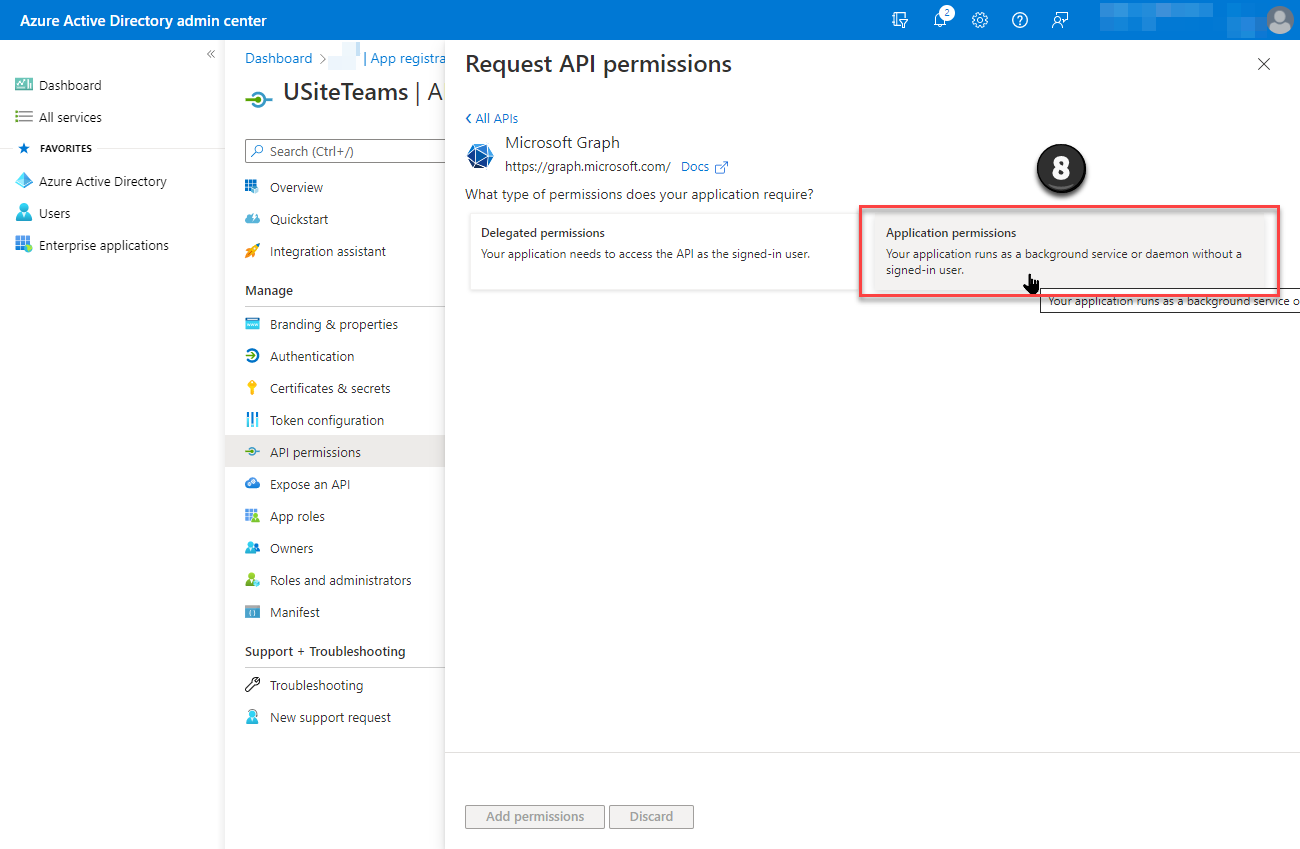Click the Microsoft Graph logo icon

pos(480,155)
